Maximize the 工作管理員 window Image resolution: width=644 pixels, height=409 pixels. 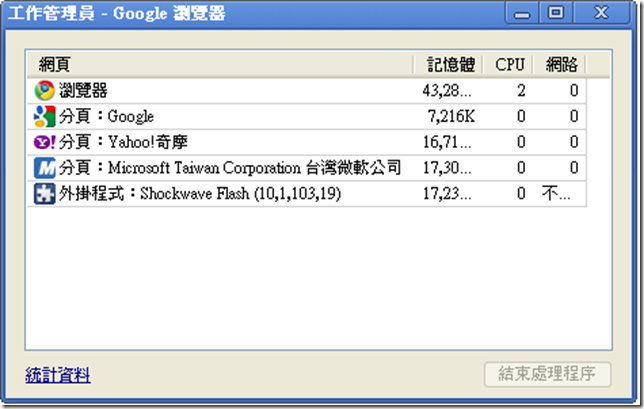click(556, 13)
